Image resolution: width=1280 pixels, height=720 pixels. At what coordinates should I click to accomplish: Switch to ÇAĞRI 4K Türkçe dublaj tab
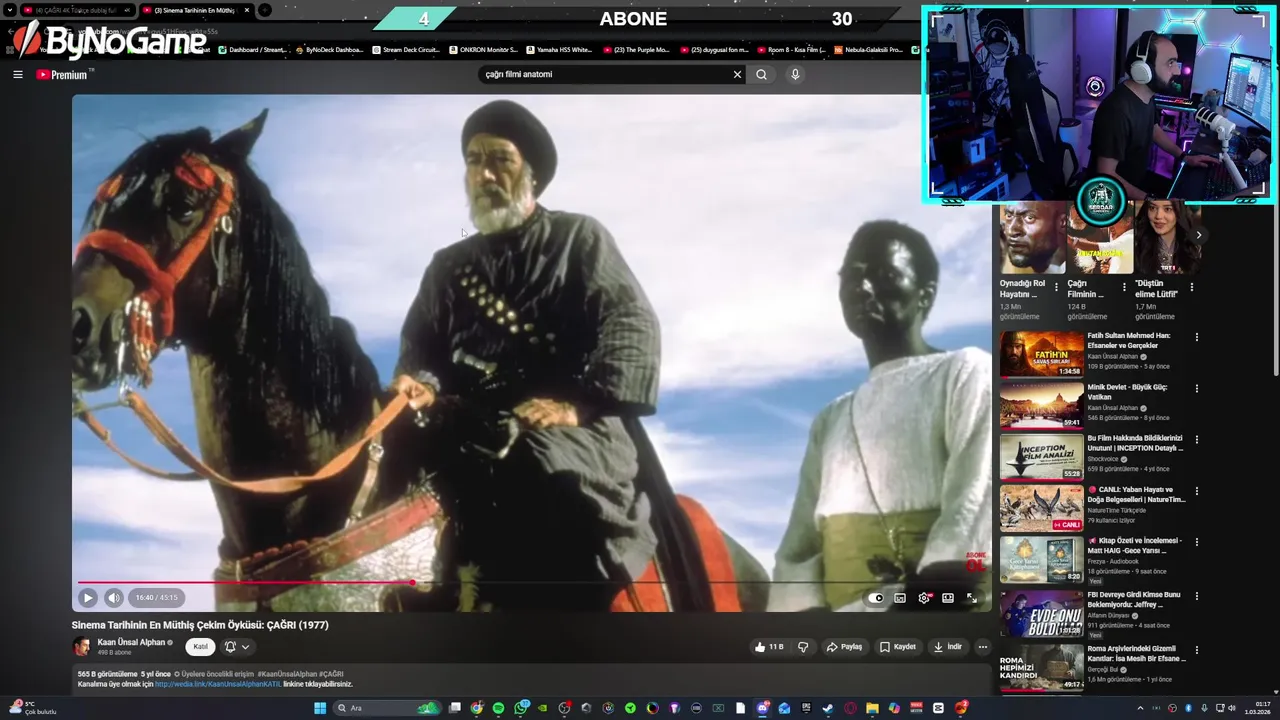pos(76,10)
